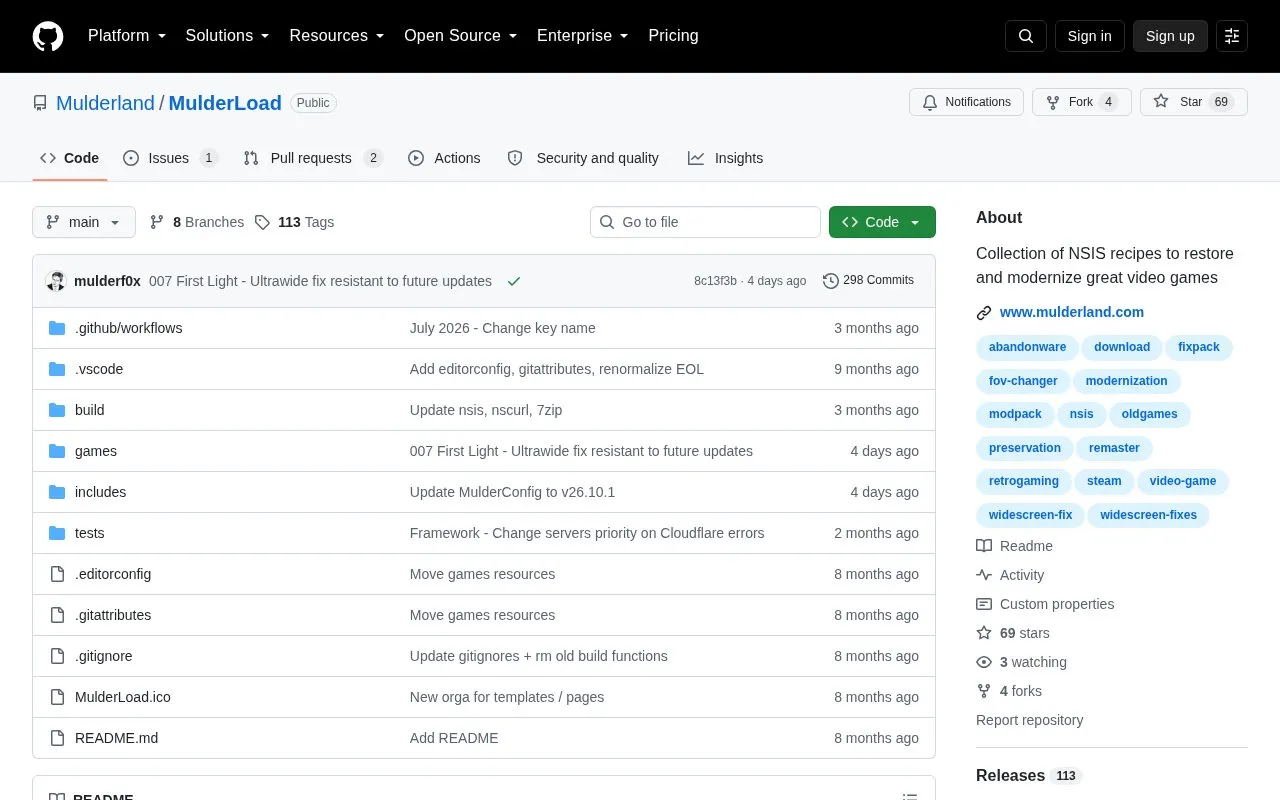Screen dimensions: 1280x800
Task: View the 113 Tags link
Action: (294, 222)
